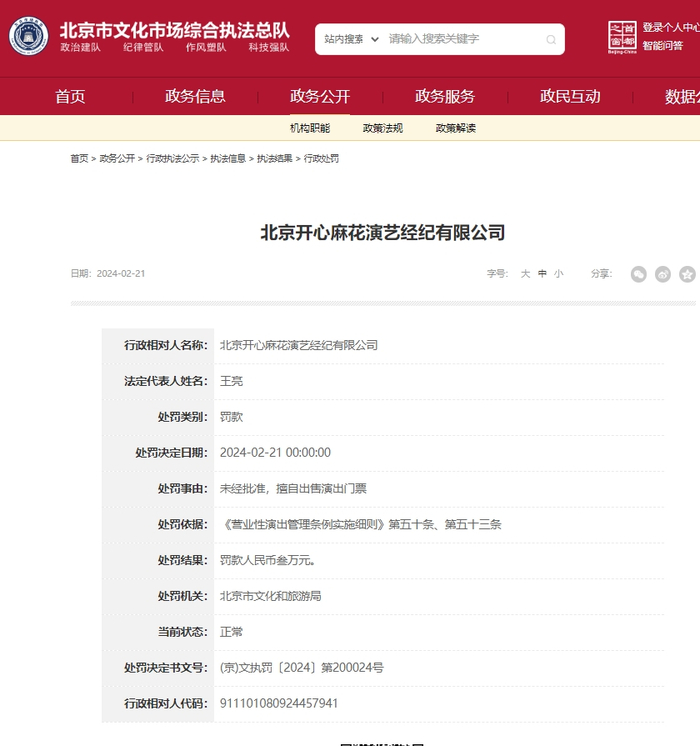Screen dimensions: 700x746
Task: Click the 行政相对人代码 row label
Action: tap(166, 703)
